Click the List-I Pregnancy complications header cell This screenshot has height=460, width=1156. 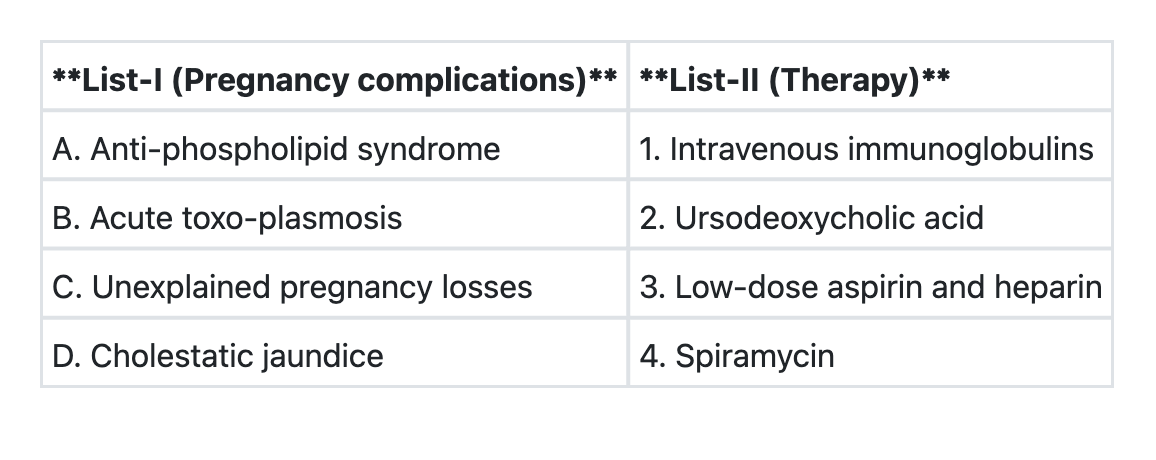[x=334, y=78]
